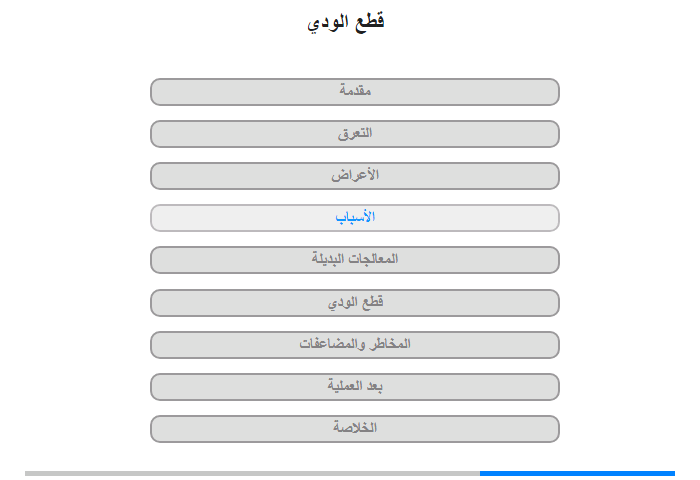
Task: Open the قطع الودي section button
Action: point(354,303)
